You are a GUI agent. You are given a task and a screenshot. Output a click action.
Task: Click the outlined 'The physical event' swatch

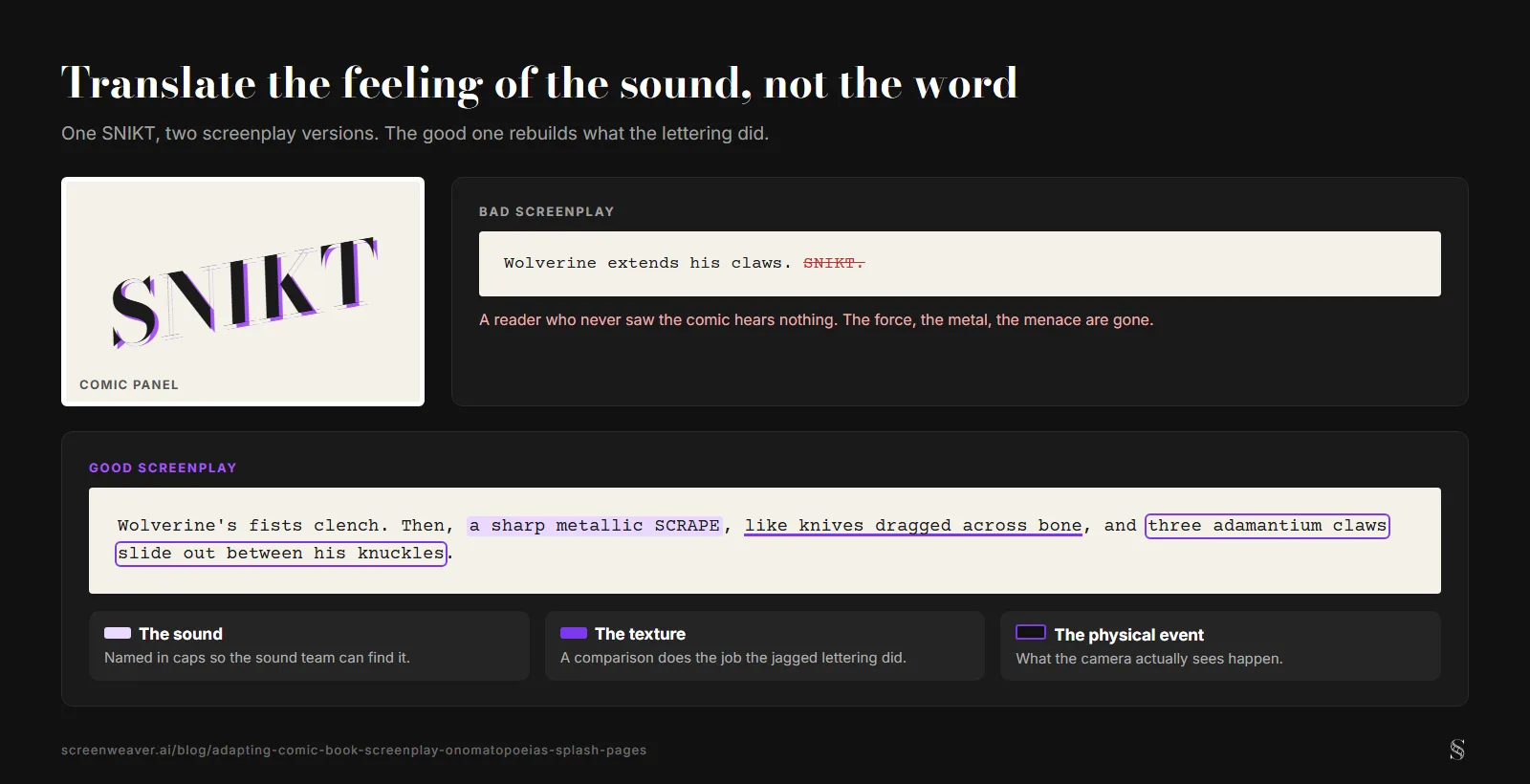click(1031, 632)
